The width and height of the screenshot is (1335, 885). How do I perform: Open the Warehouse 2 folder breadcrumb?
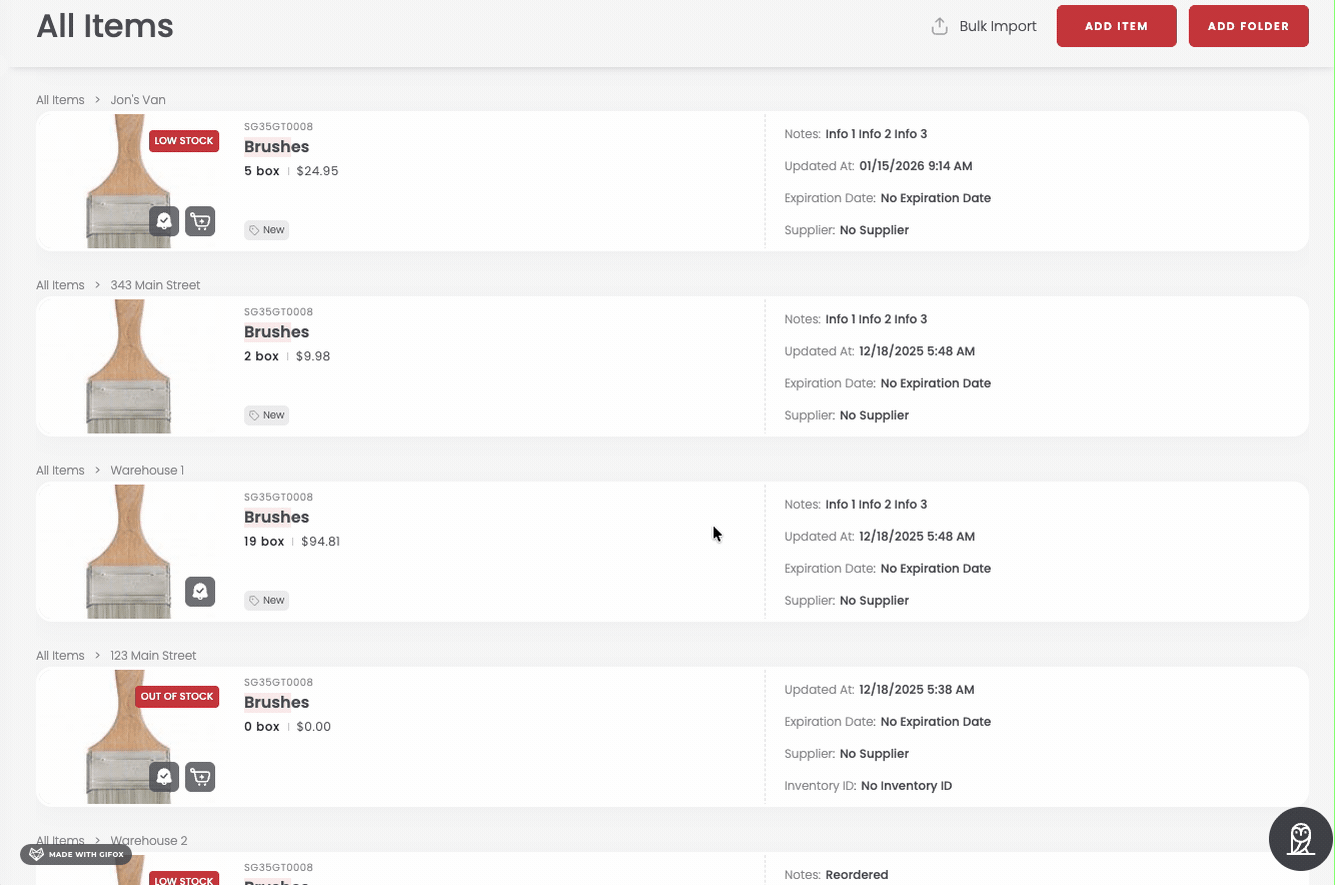148,841
